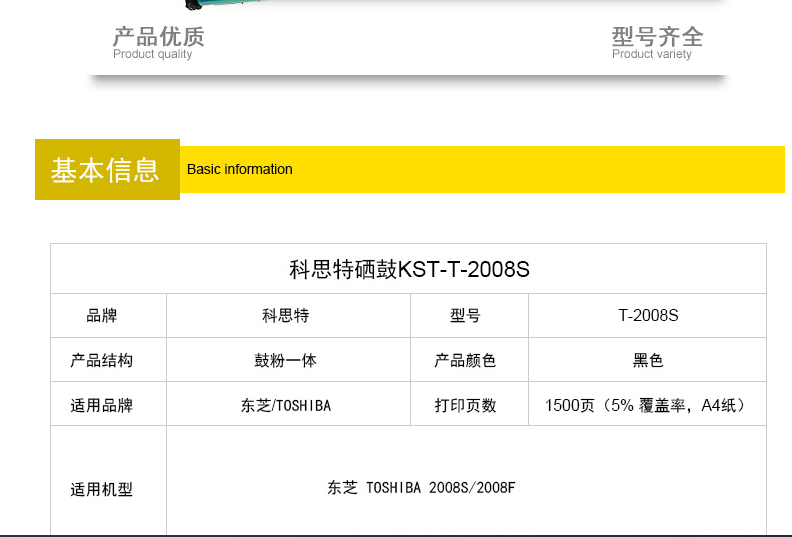Viewport: 792px width, 537px height.
Task: Click the 适用品牌 label cell
Action: (109, 404)
